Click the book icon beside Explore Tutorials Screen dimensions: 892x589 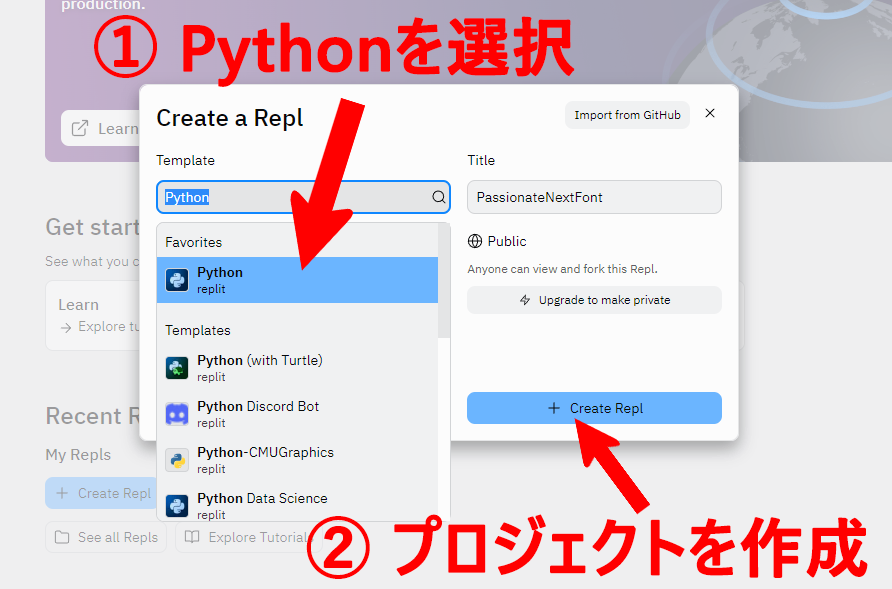click(192, 537)
